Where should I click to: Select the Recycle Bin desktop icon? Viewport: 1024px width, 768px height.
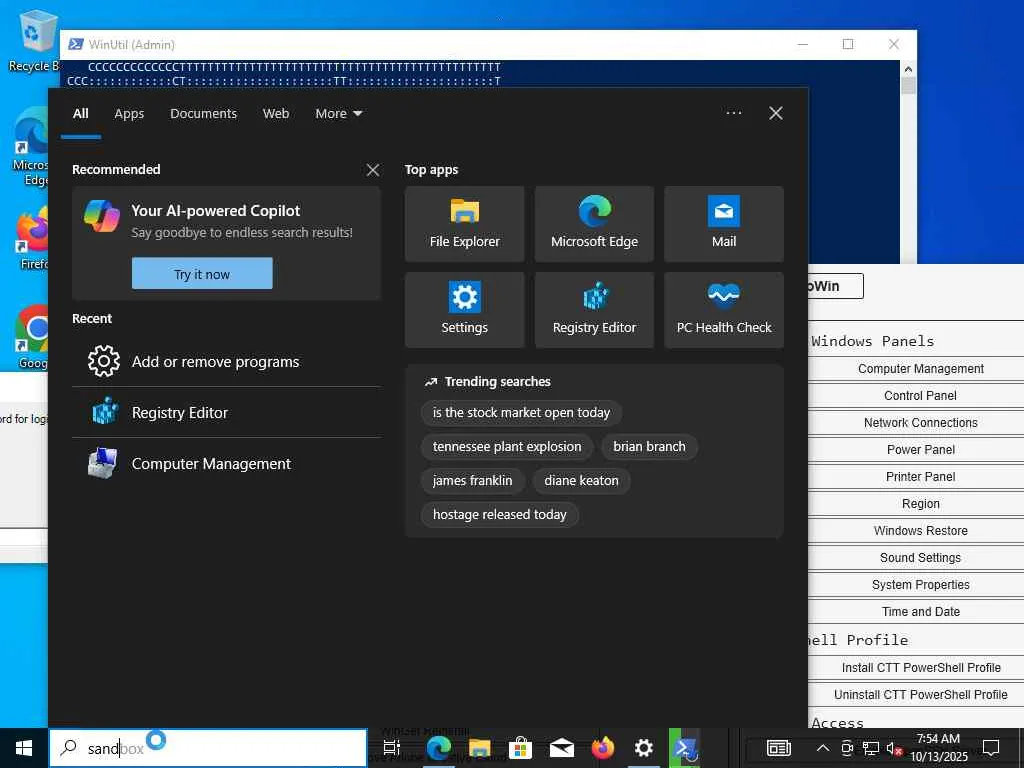(33, 40)
